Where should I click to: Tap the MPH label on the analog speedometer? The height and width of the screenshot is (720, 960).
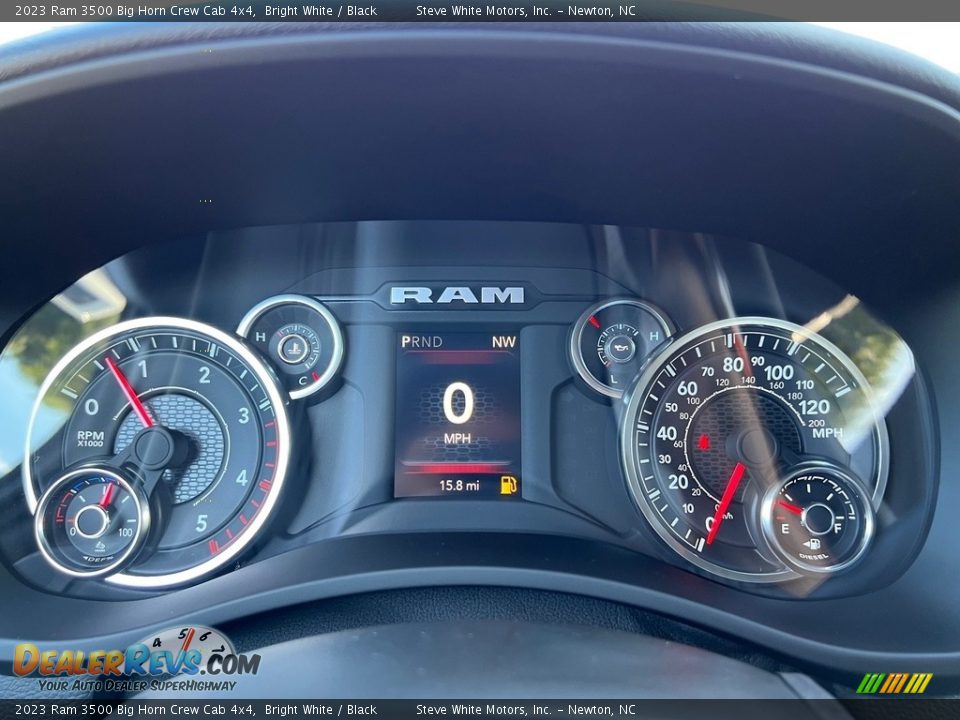click(x=827, y=433)
